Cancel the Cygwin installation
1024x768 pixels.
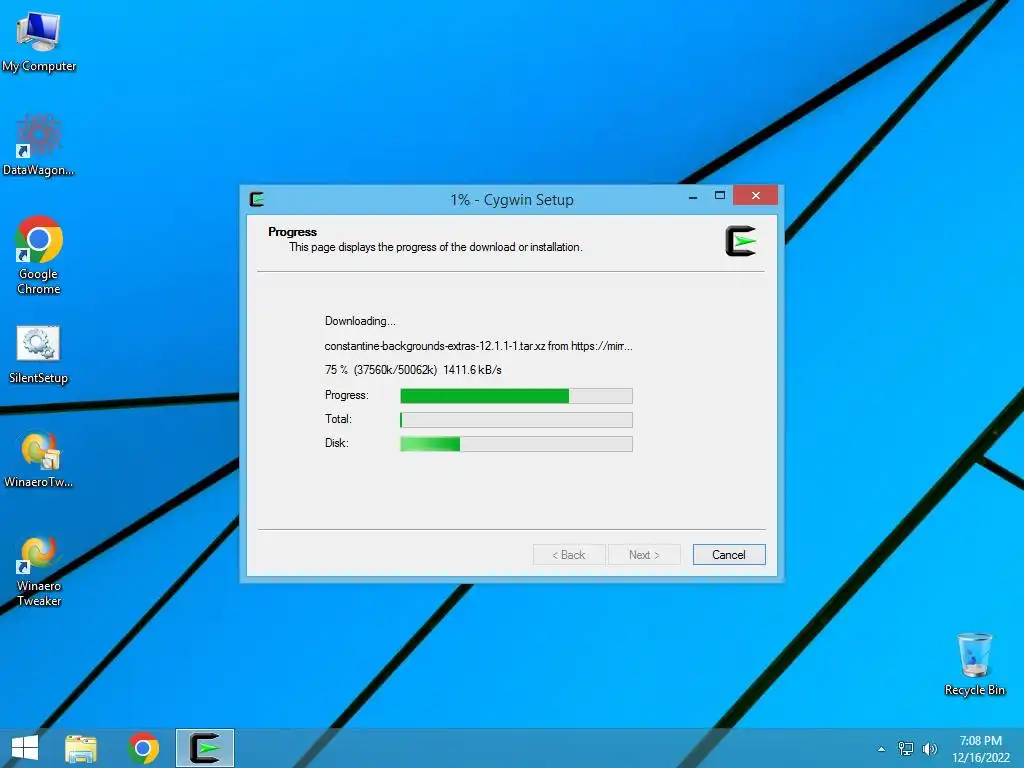(729, 554)
